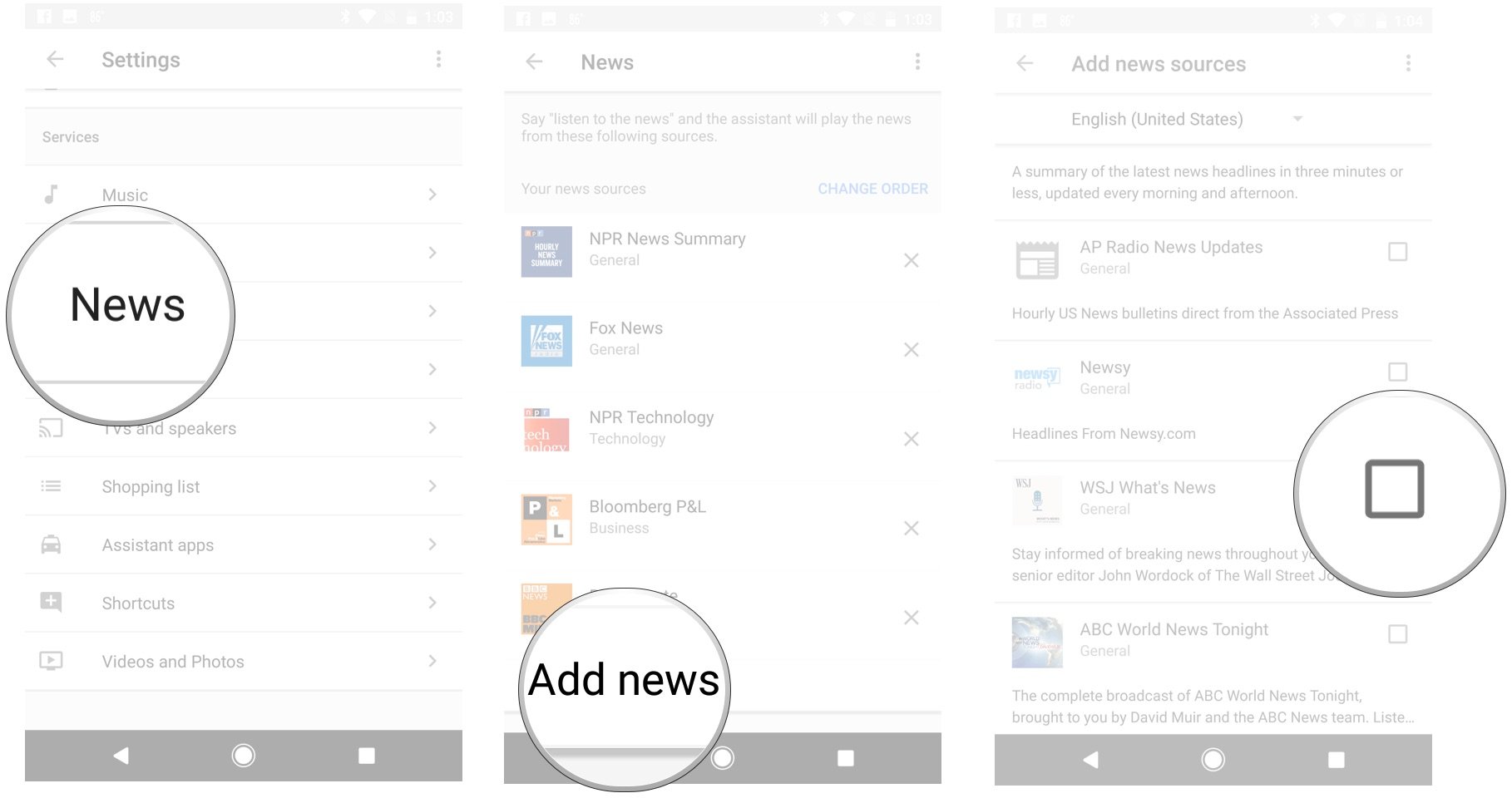Select the 'NPR News Summary' title
This screenshot has height=798, width=1512.
pyautogui.click(x=667, y=239)
